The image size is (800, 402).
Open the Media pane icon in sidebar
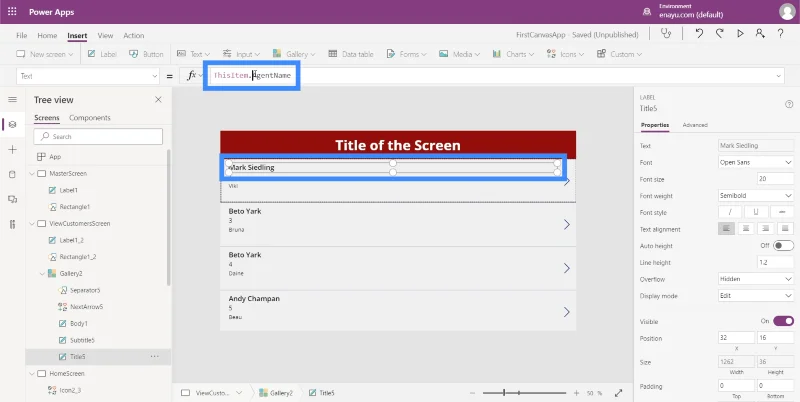click(13, 199)
